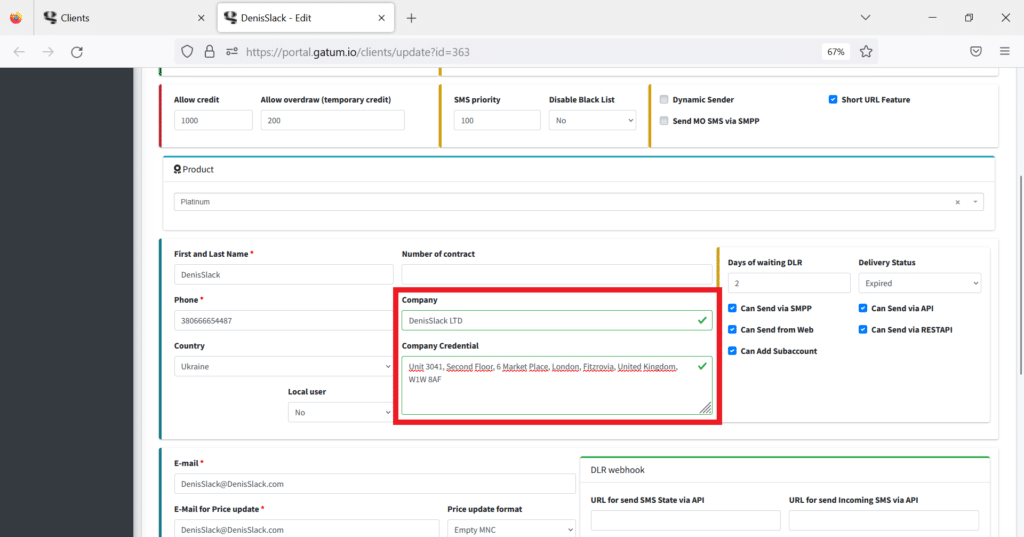Bookmark this page with star icon
Screen dimensions: 1024x537
(x=866, y=52)
